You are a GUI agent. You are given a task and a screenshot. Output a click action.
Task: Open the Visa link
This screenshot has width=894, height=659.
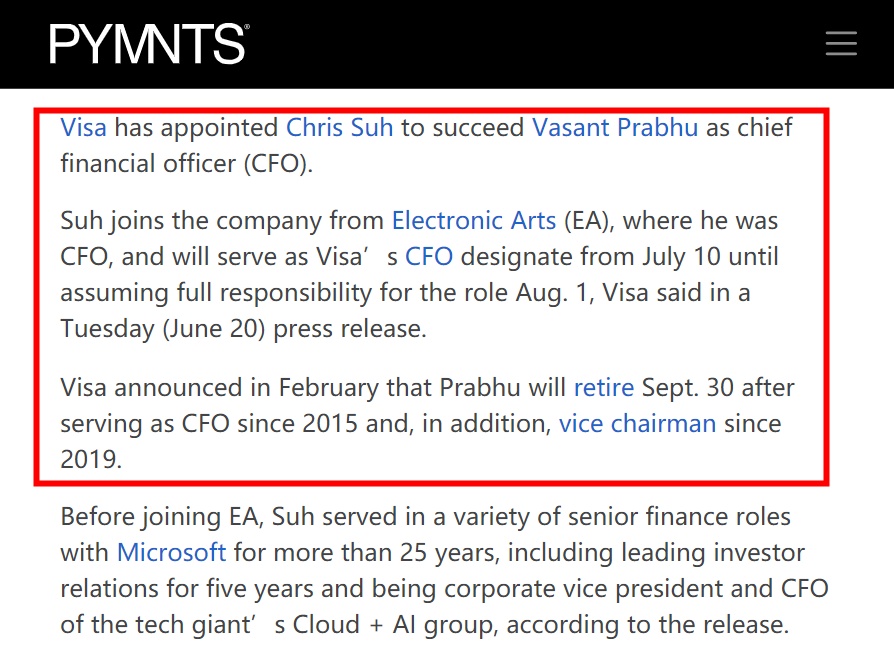coord(83,127)
